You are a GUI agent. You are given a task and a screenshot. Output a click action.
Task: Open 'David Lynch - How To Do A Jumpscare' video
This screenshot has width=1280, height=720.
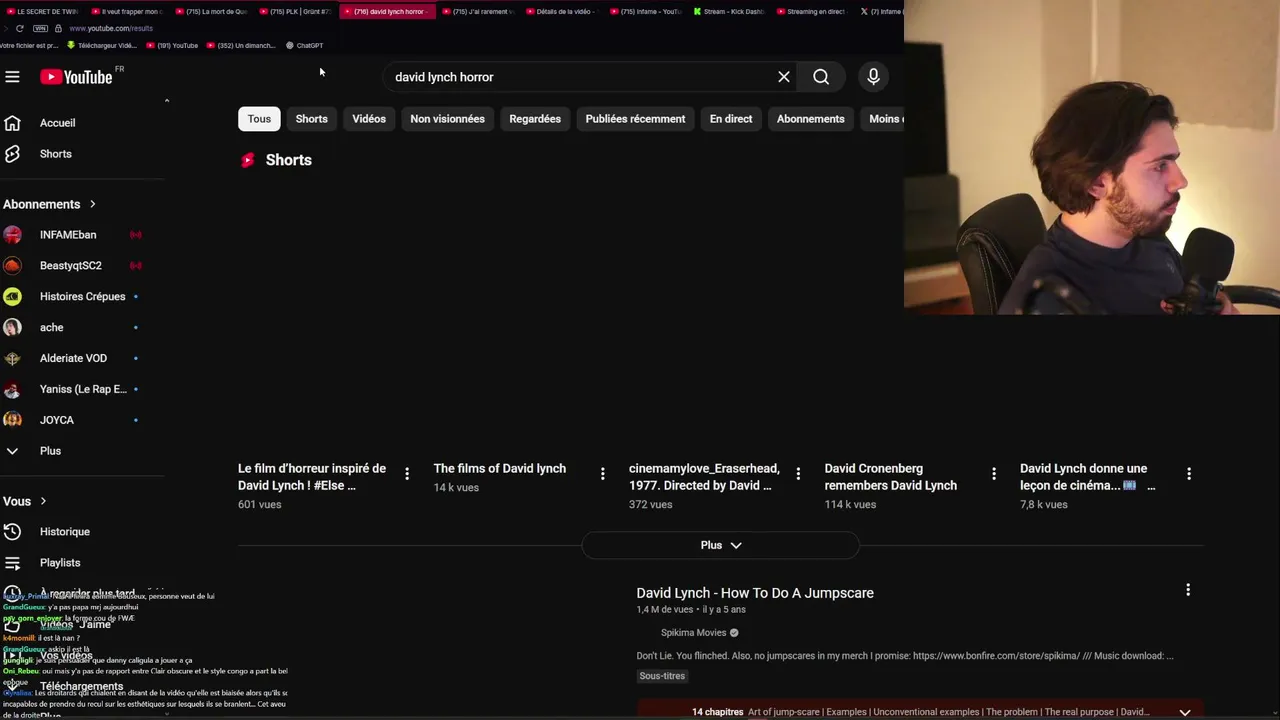(755, 593)
